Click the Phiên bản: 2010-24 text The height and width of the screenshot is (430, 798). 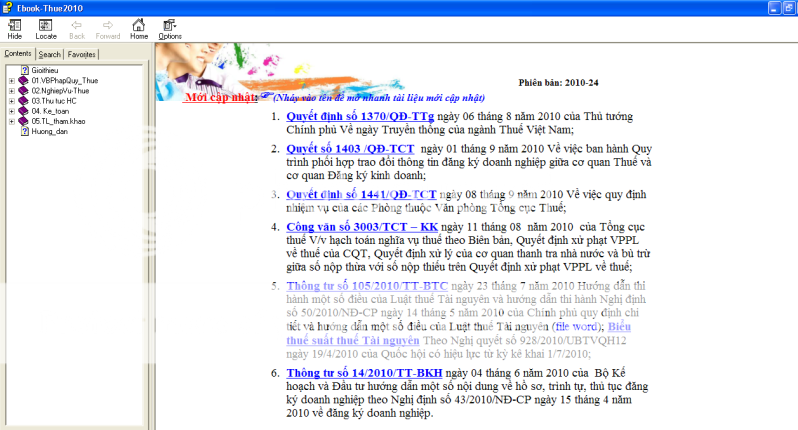pos(558,82)
